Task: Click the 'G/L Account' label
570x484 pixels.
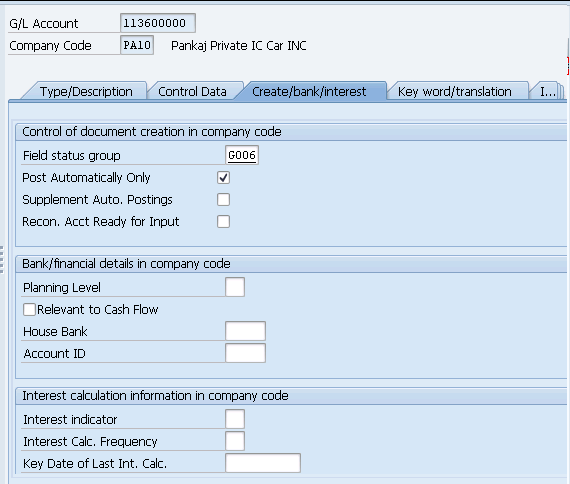Action: tap(44, 24)
